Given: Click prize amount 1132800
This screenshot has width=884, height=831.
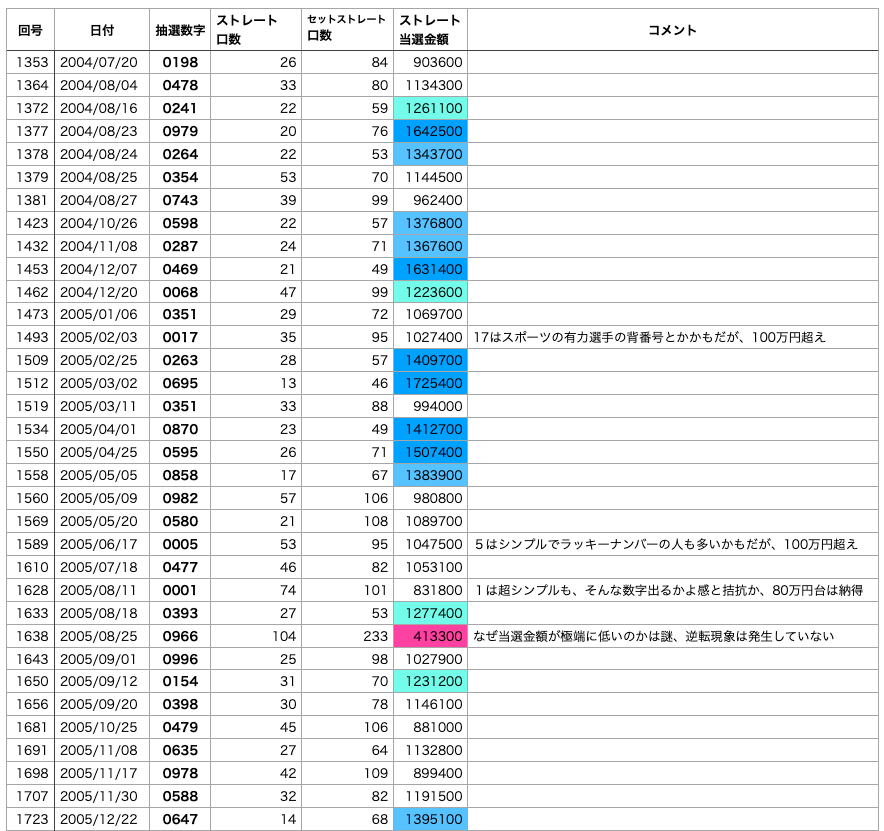Looking at the screenshot, I should 430,750.
